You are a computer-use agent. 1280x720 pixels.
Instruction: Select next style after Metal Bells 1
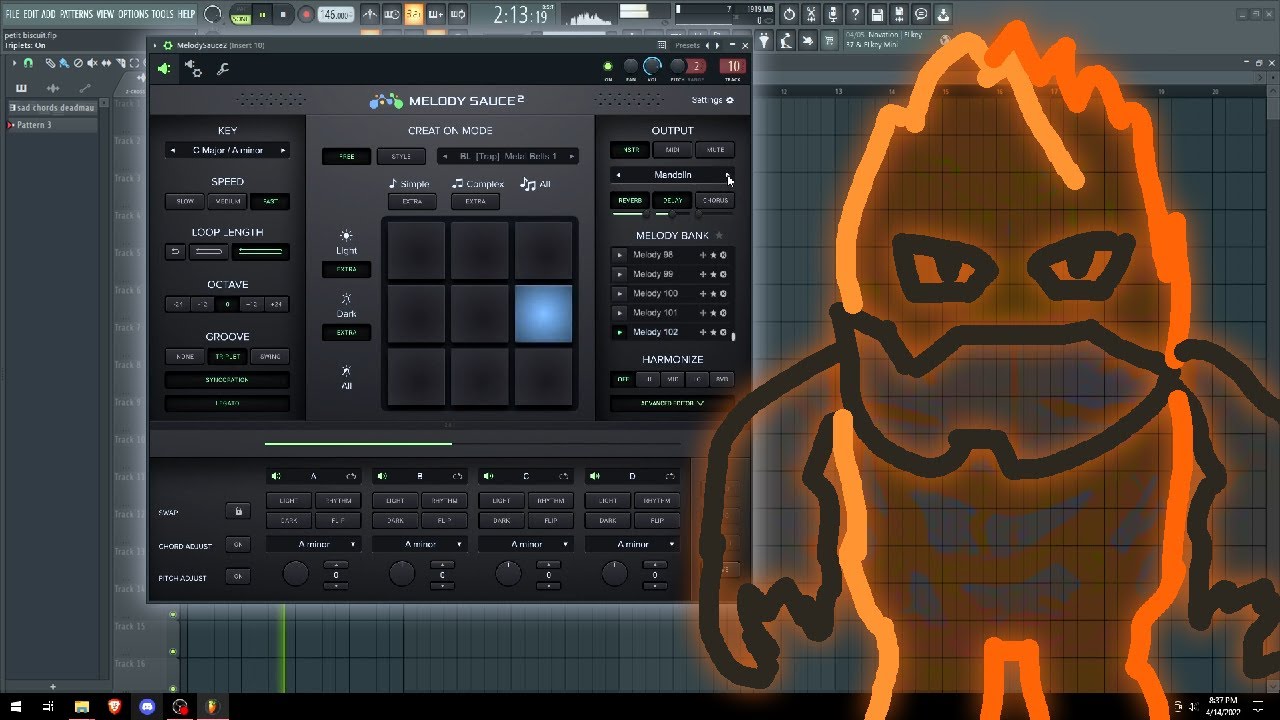571,156
